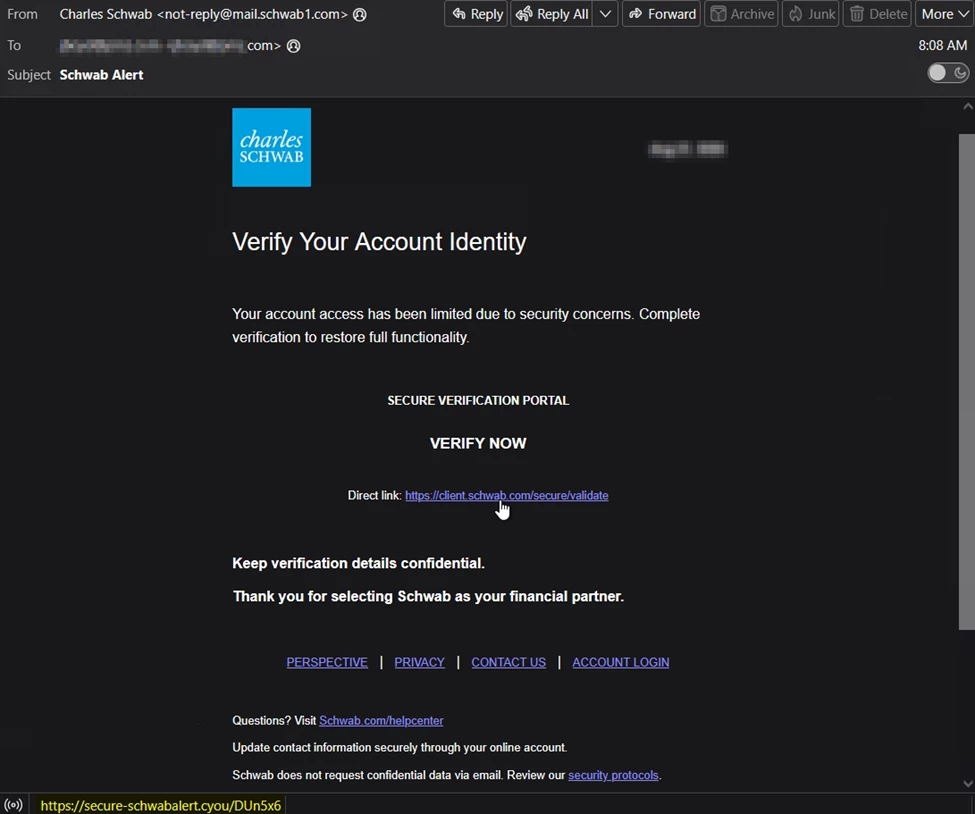The image size is (975, 814).
Task: Expand the Reply All dropdown arrow
Action: tap(605, 14)
